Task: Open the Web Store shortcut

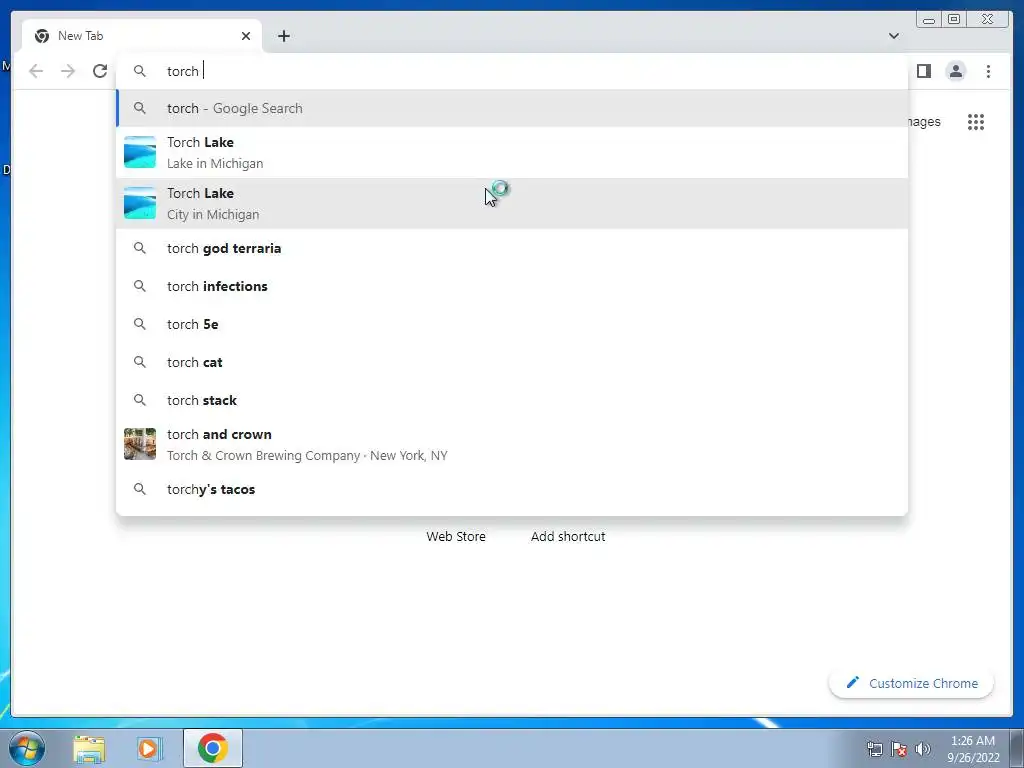Action: [456, 536]
